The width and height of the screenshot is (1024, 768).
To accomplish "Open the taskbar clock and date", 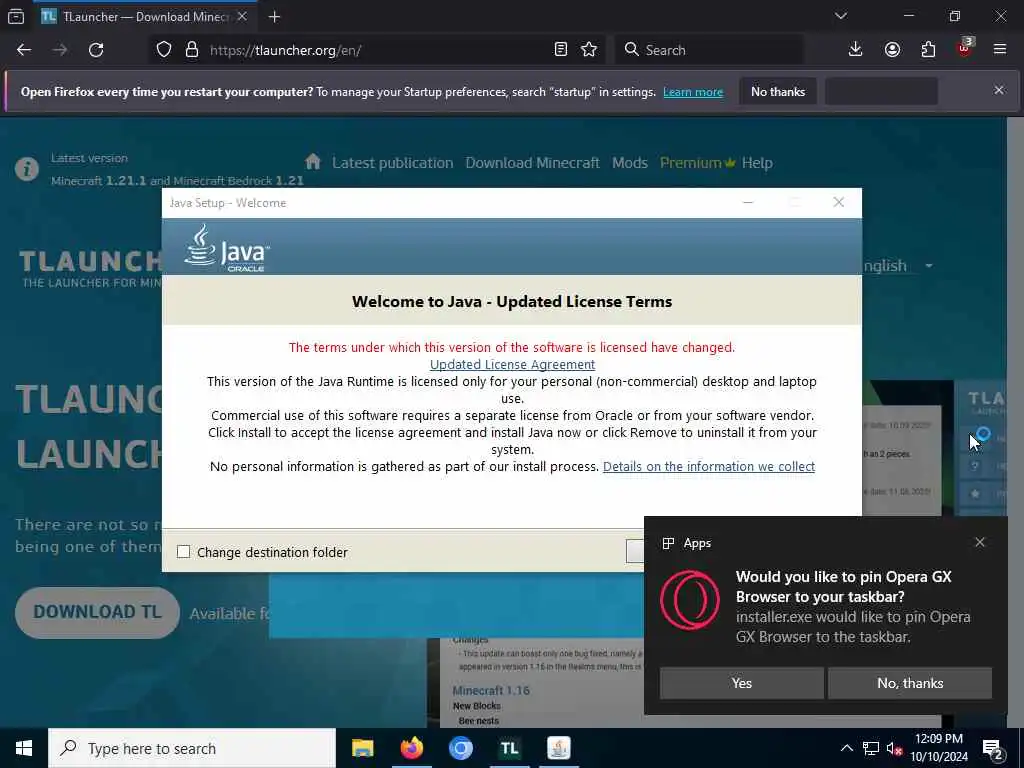I will click(939, 748).
